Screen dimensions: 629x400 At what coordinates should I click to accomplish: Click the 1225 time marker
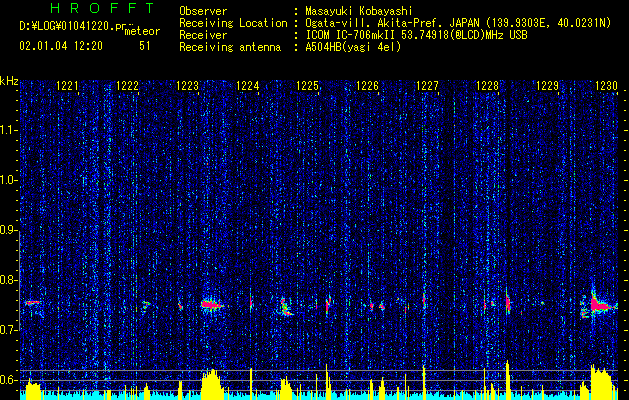pos(307,86)
